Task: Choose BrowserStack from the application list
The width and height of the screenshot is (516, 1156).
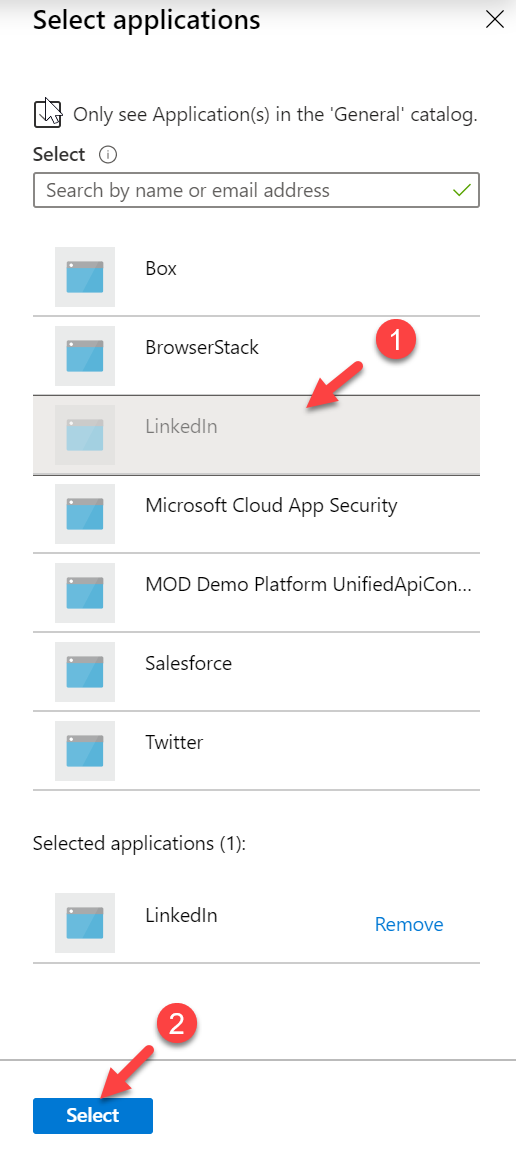Action: point(257,355)
